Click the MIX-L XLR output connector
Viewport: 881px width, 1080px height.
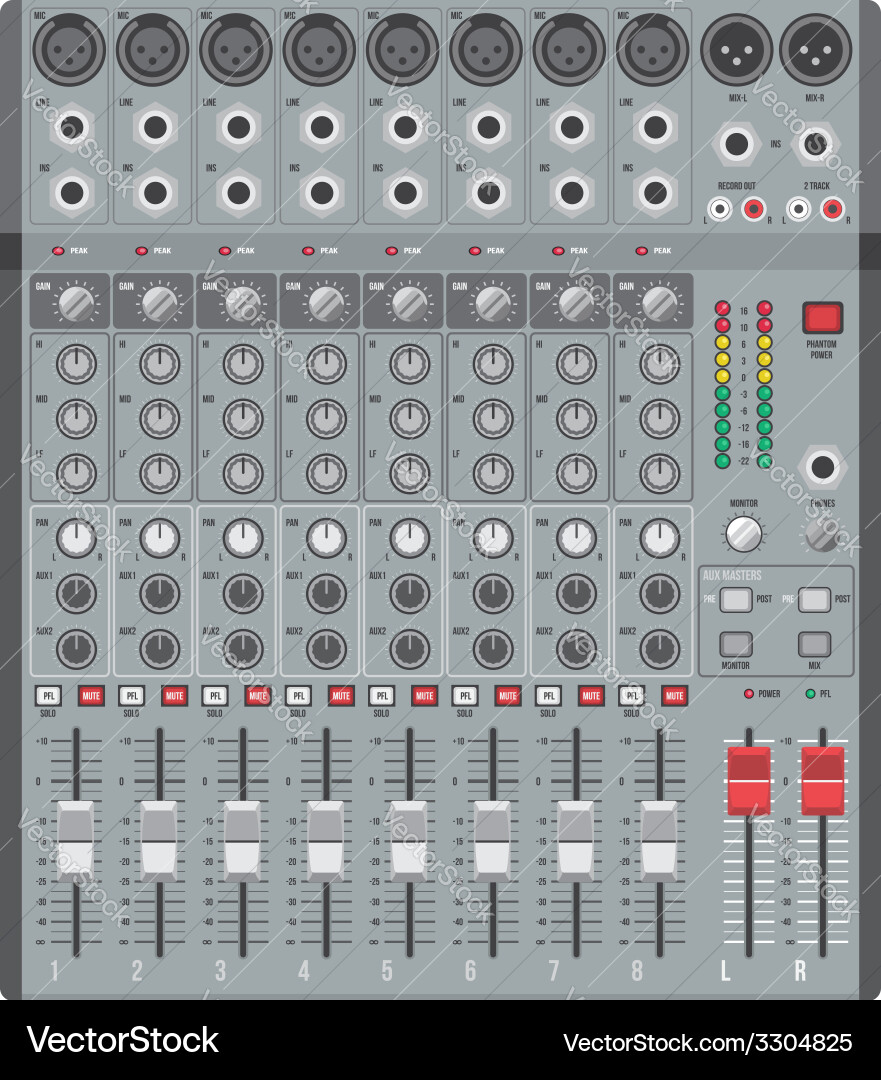coord(737,48)
